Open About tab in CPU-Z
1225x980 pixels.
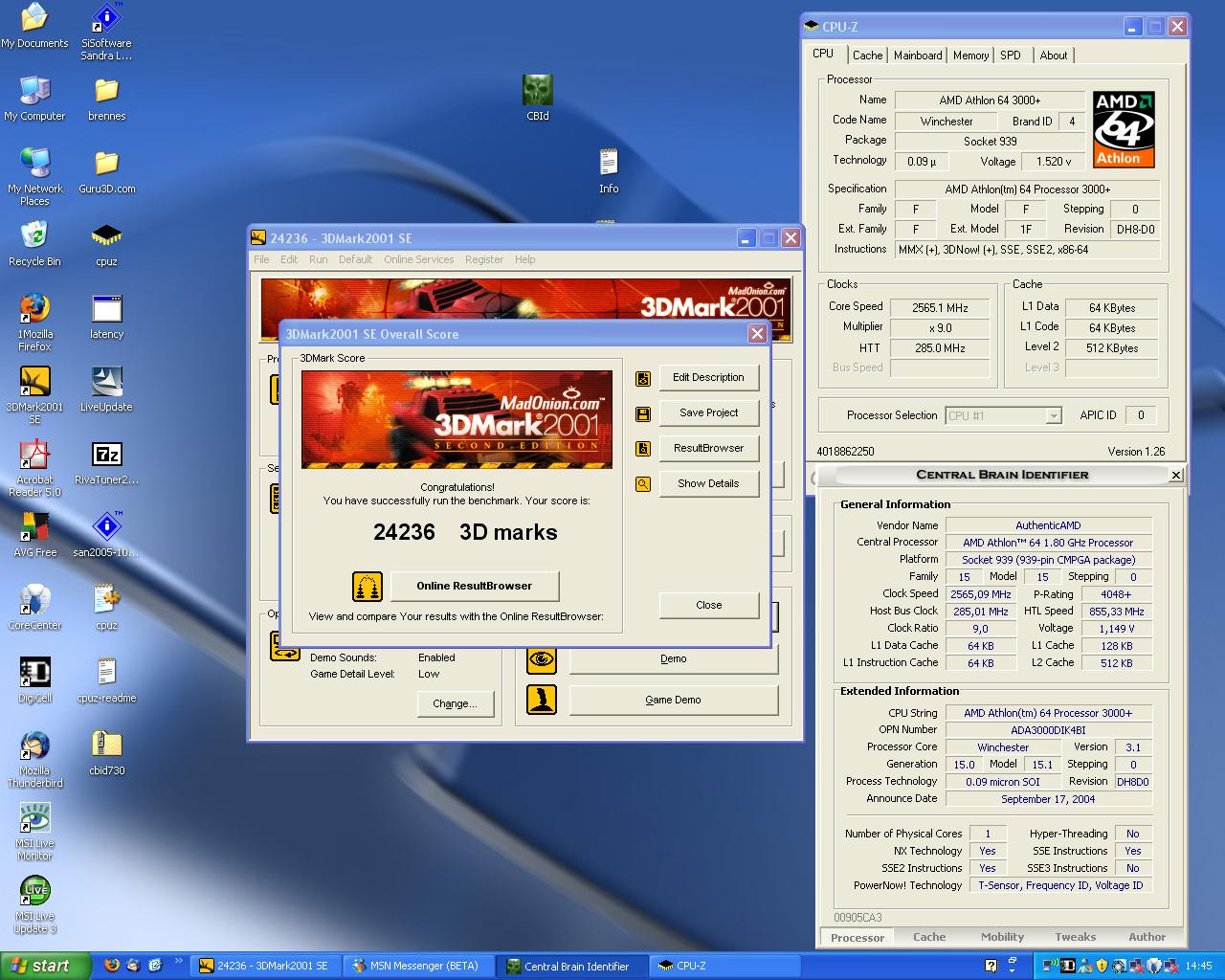1054,56
